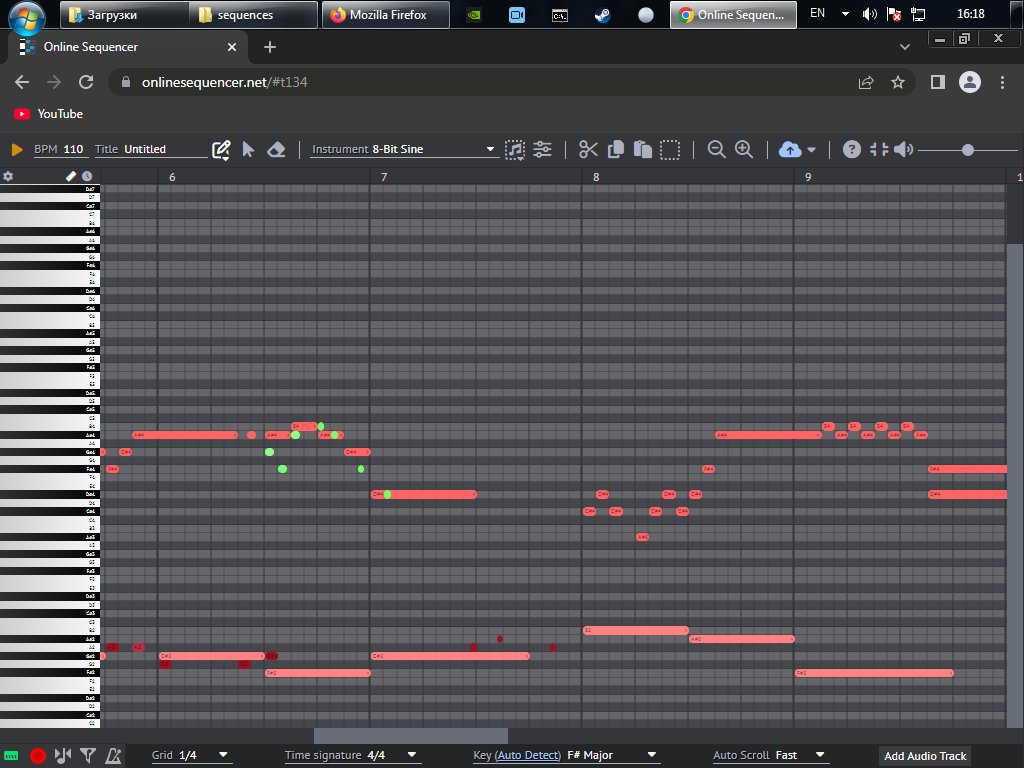Select the draw/pencil edit tool
1024x768 pixels.
point(221,150)
